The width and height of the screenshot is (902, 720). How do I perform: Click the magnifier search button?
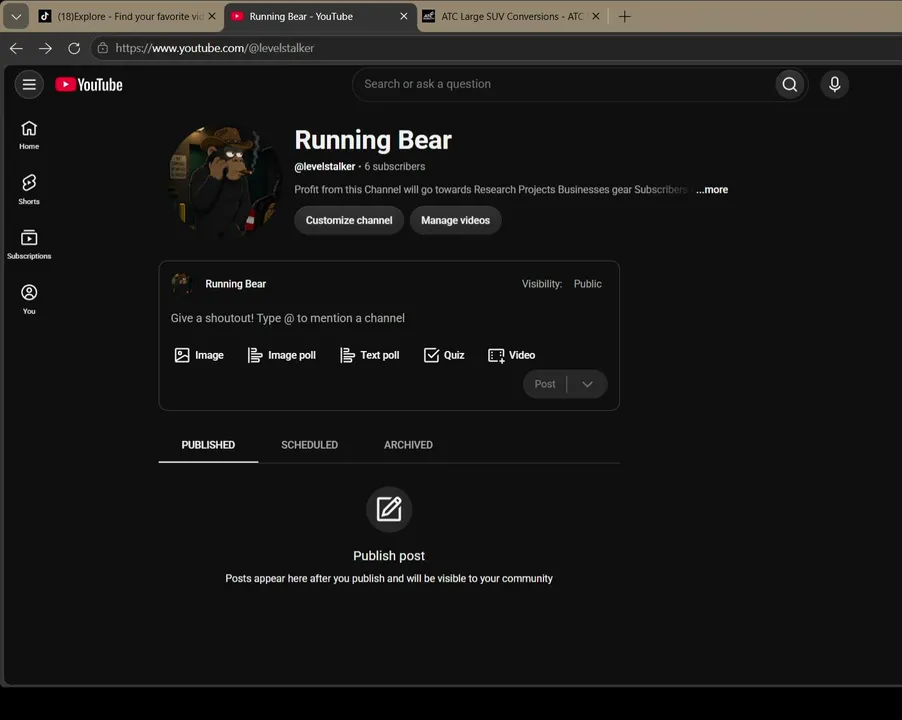[x=790, y=85]
